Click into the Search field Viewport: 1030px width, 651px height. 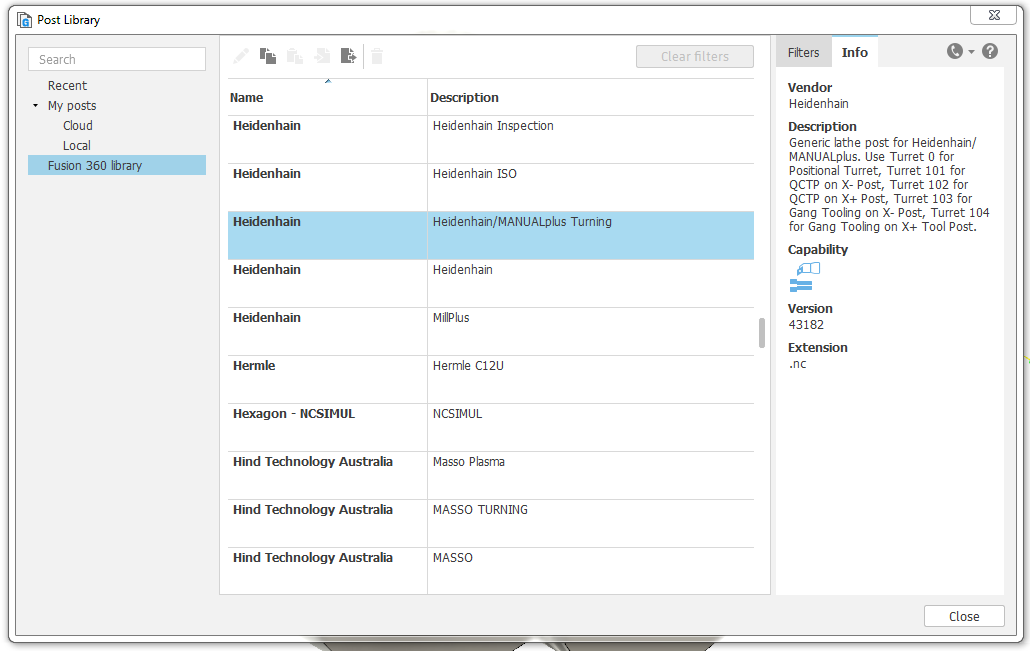pos(117,59)
